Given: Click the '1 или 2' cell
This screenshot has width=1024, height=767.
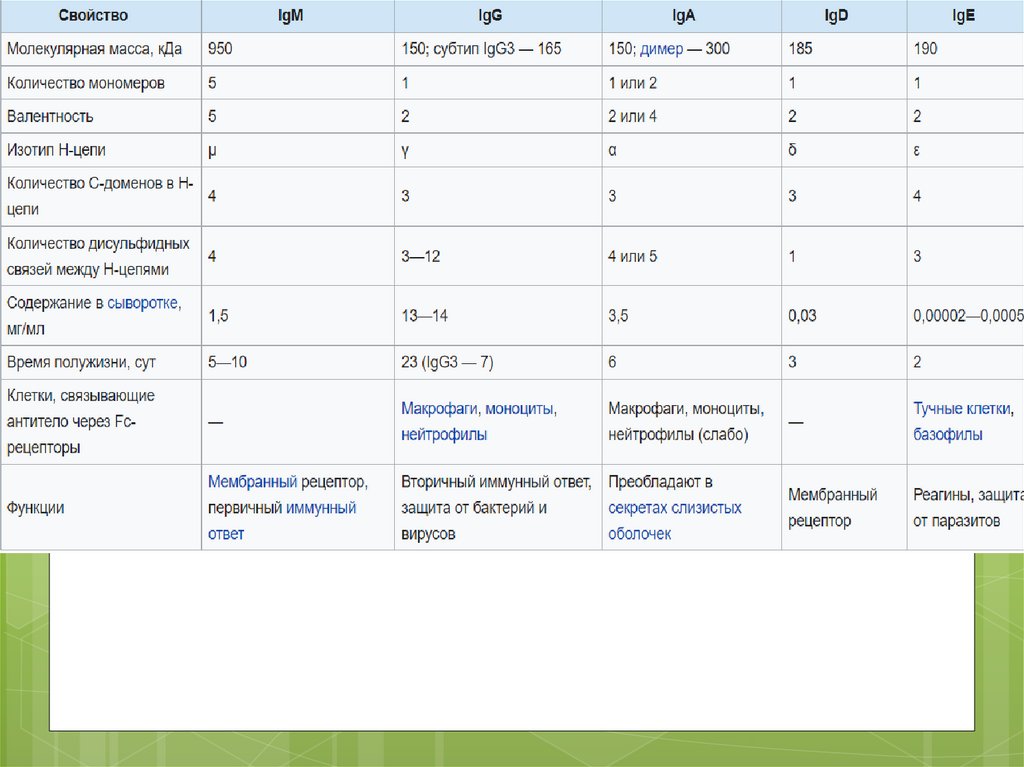Looking at the screenshot, I should (632, 84).
